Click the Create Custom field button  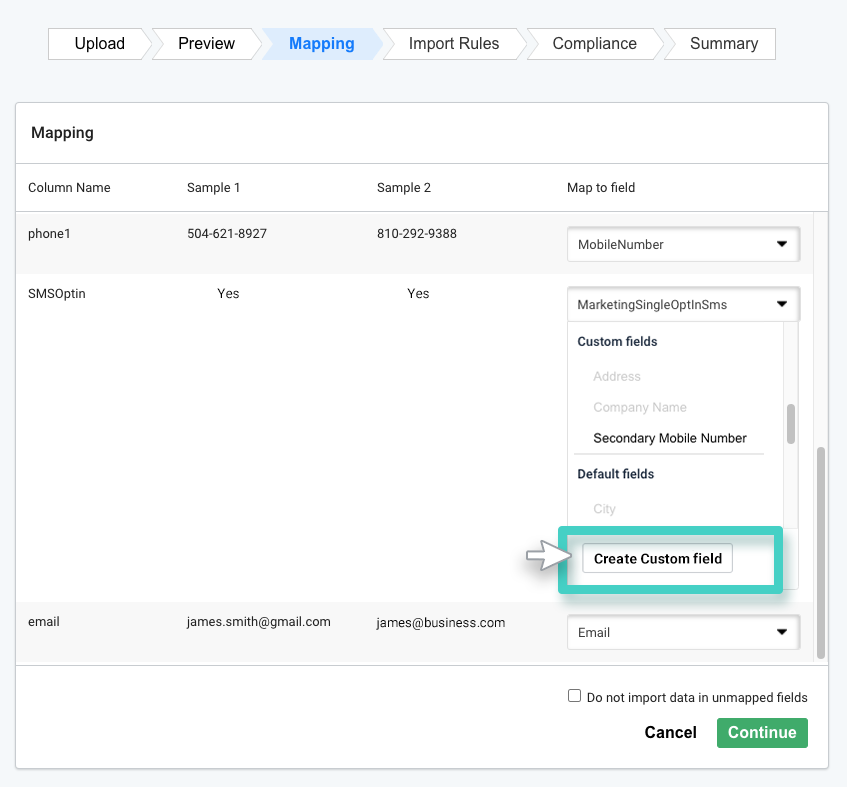point(657,558)
